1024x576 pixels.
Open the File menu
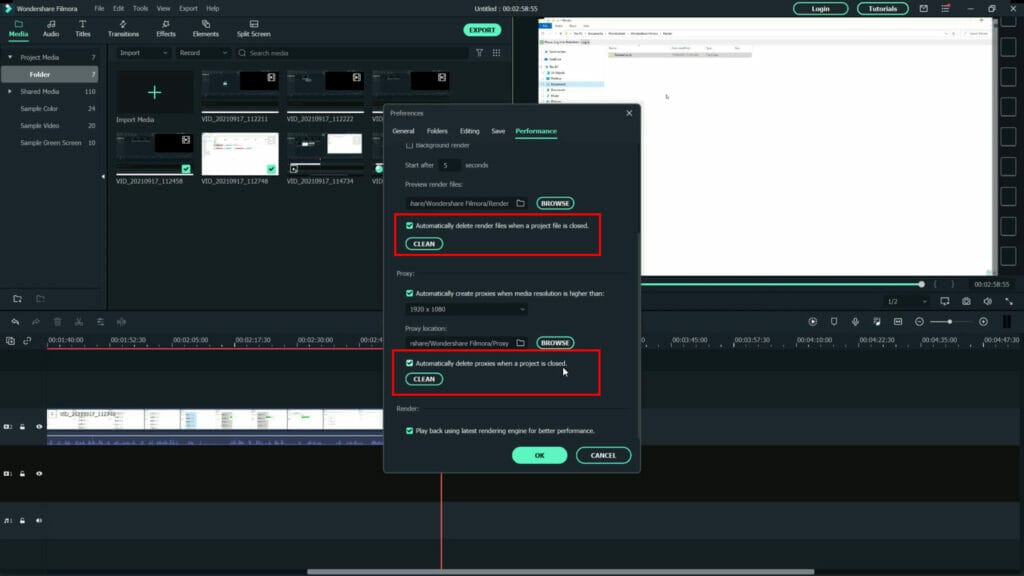[x=99, y=6]
